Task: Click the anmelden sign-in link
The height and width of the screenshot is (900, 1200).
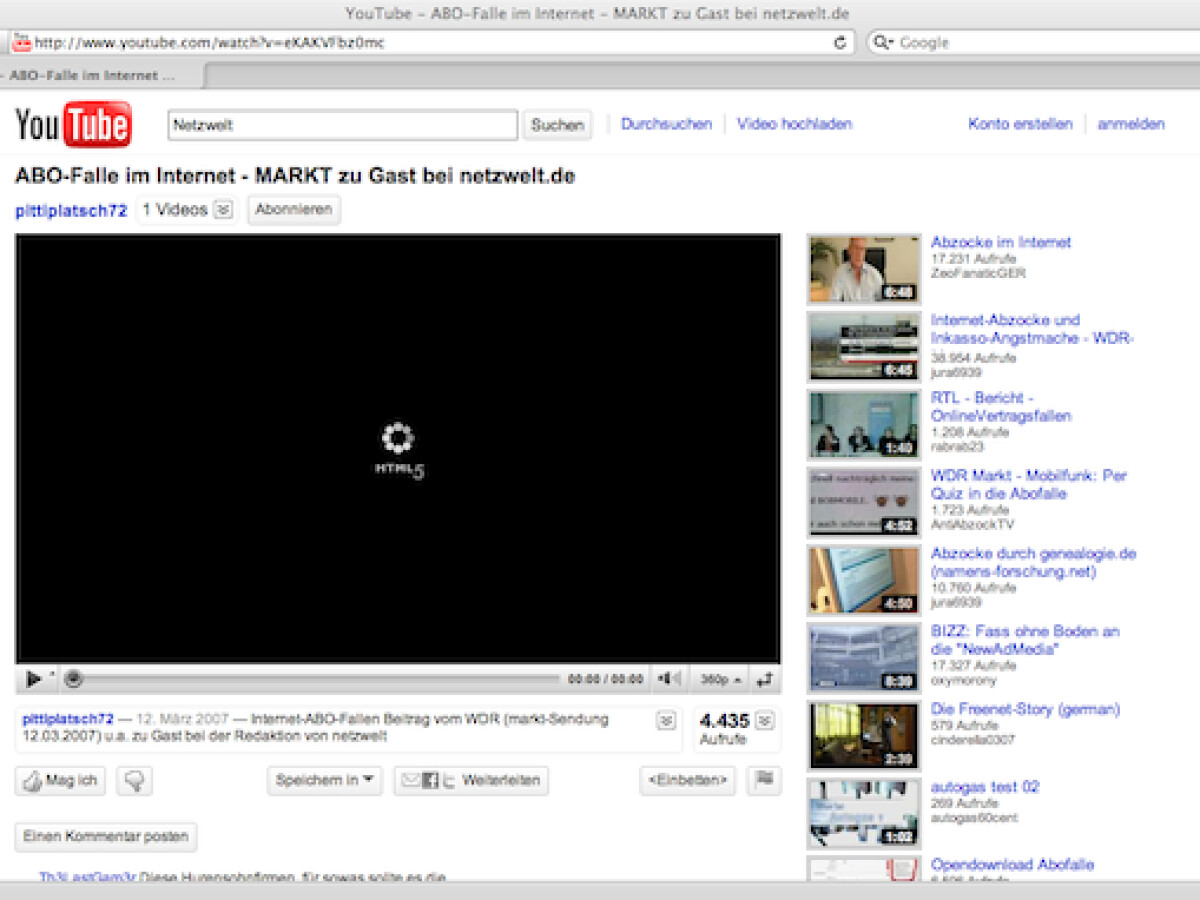Action: point(1131,124)
